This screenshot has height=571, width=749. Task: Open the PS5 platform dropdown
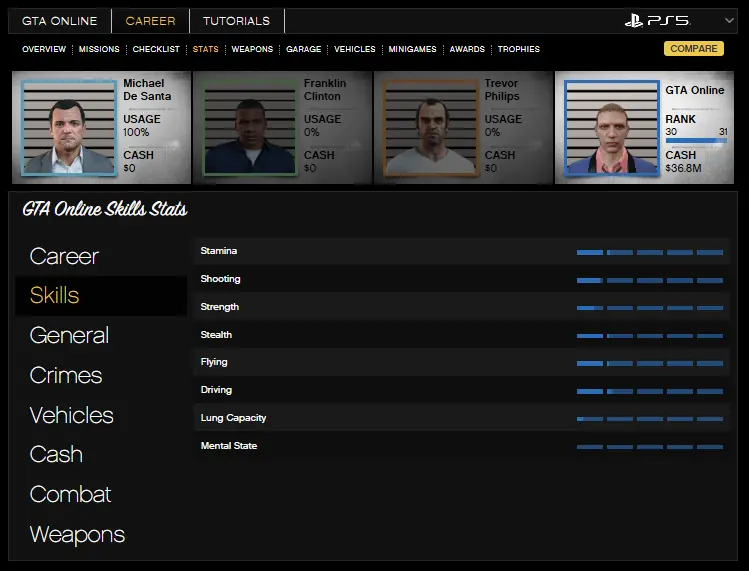click(x=729, y=21)
